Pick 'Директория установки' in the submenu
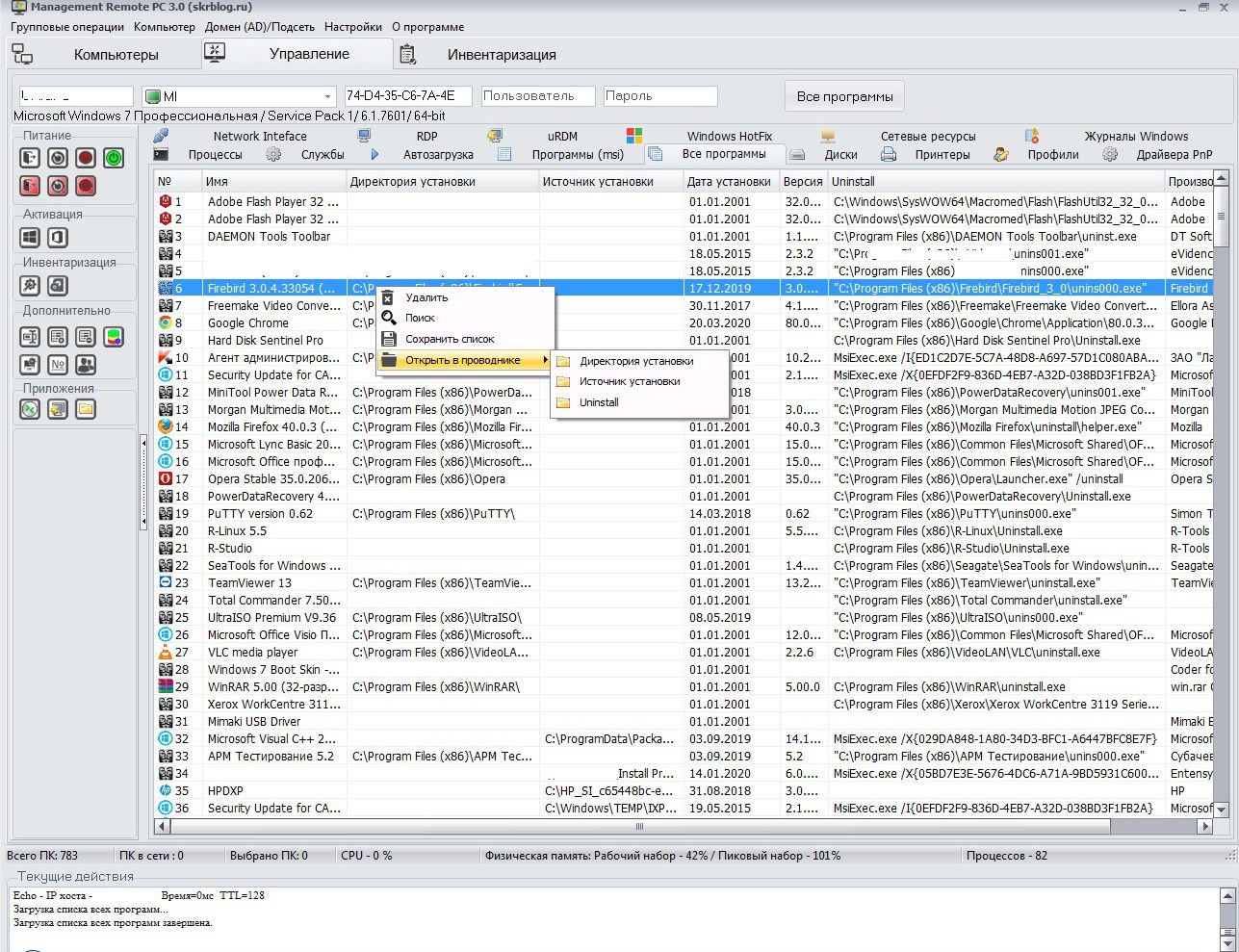 [637, 361]
